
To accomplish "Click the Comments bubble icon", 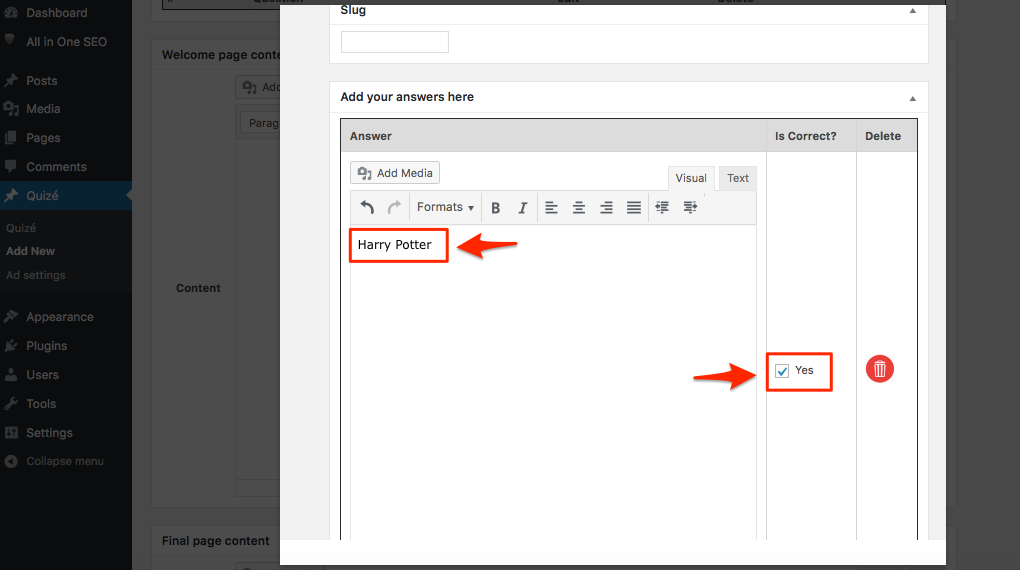I will [10, 166].
